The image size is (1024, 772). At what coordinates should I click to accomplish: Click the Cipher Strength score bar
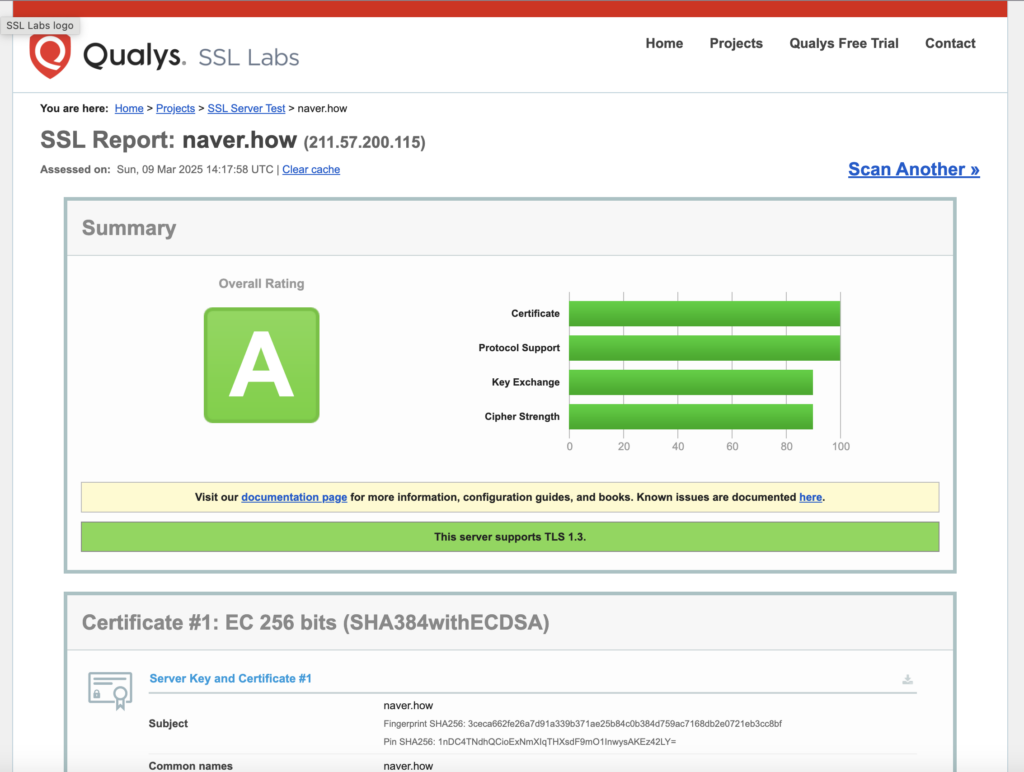(691, 417)
